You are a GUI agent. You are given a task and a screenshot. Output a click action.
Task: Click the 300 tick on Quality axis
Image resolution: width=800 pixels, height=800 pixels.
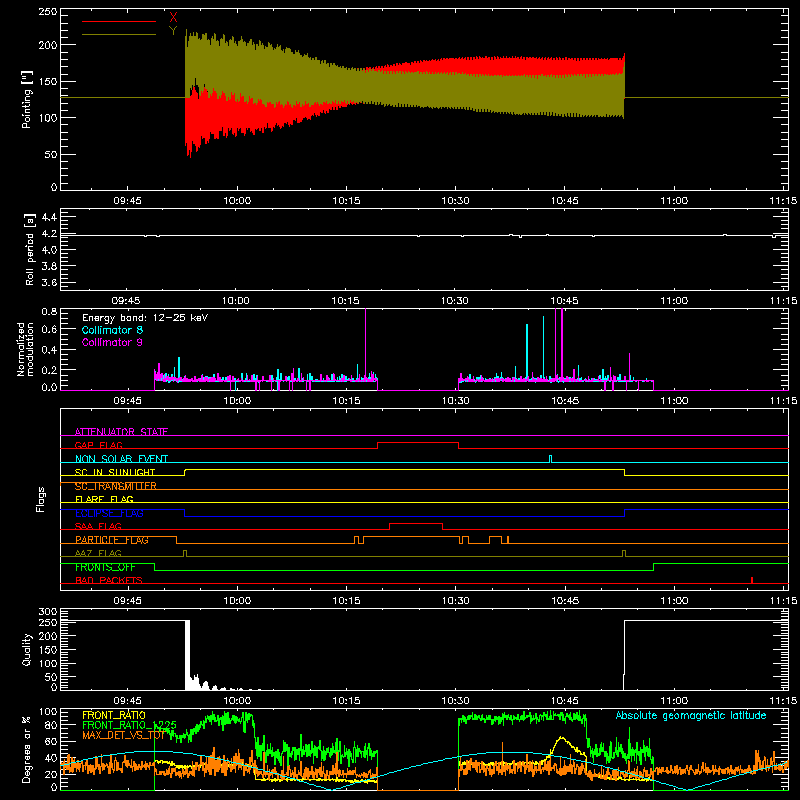pyautogui.click(x=48, y=612)
